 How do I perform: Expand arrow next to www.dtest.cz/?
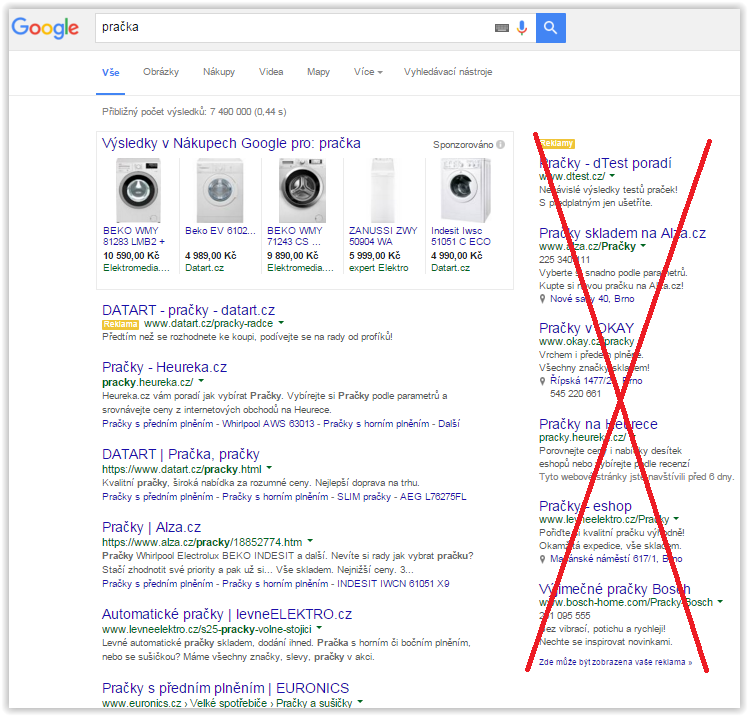[613, 176]
